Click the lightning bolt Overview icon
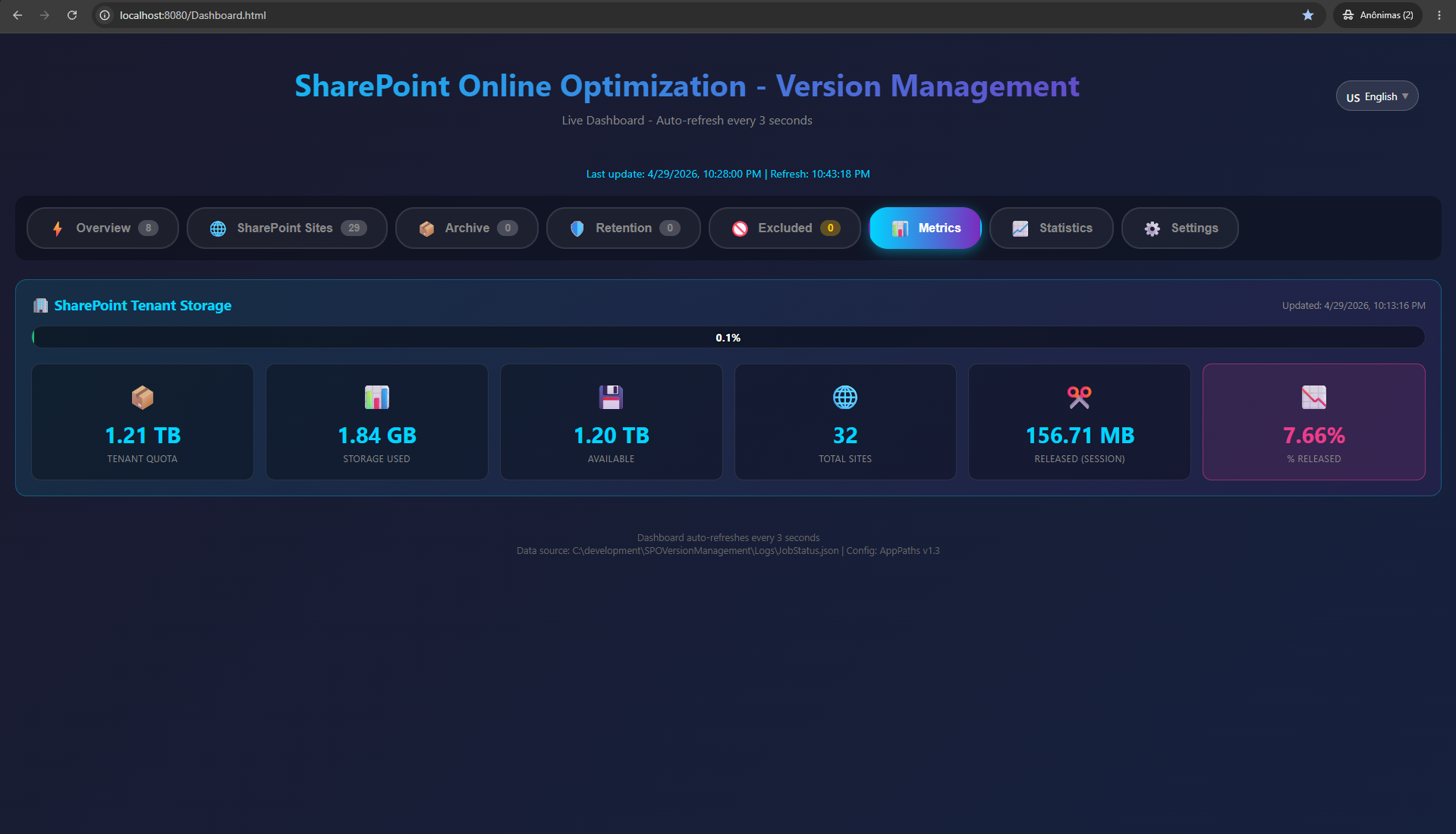Screen dimensions: 1456x834 tap(58, 228)
